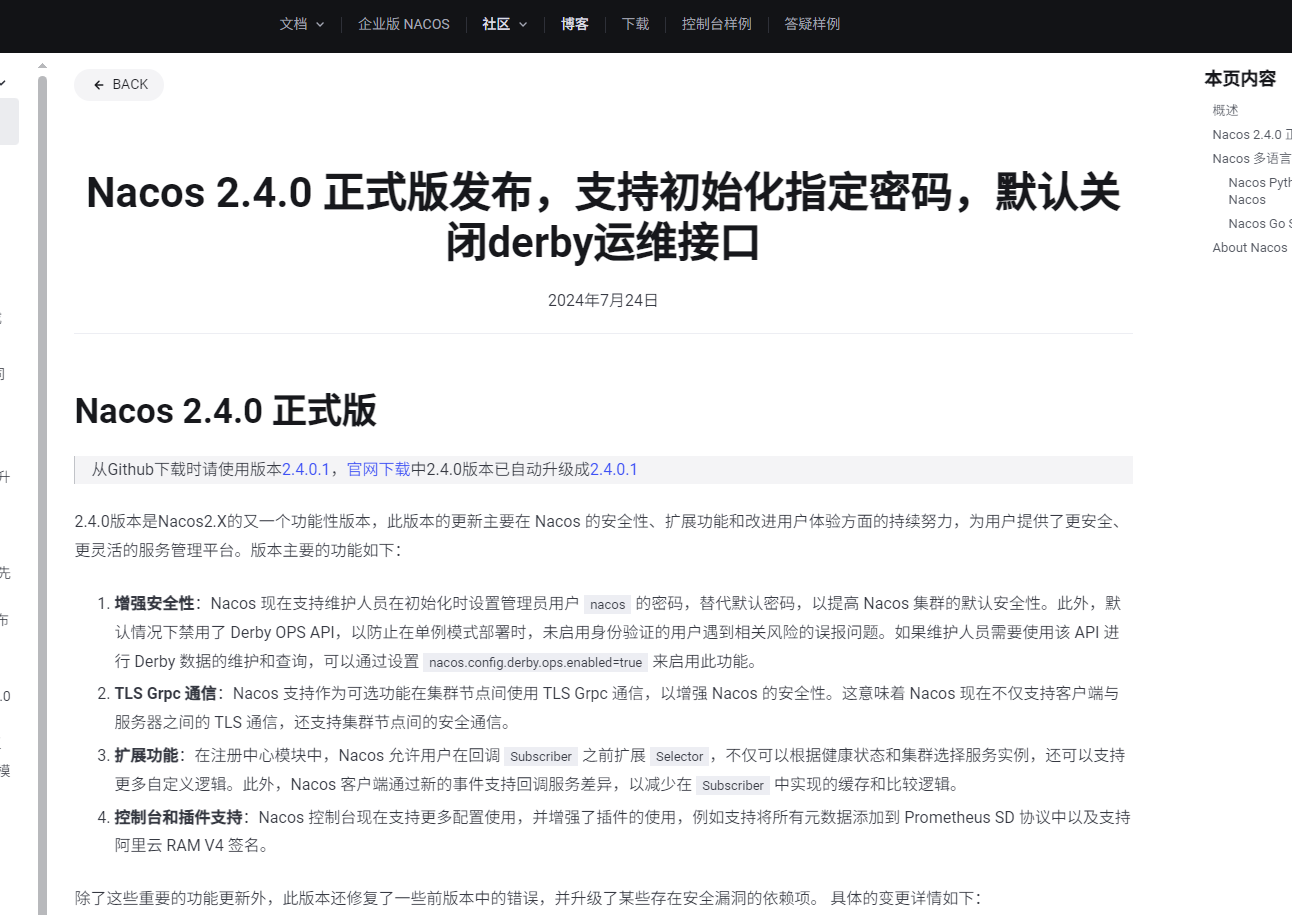
Task: Click the bold text 控制台和插件支持
Action: tap(178, 817)
